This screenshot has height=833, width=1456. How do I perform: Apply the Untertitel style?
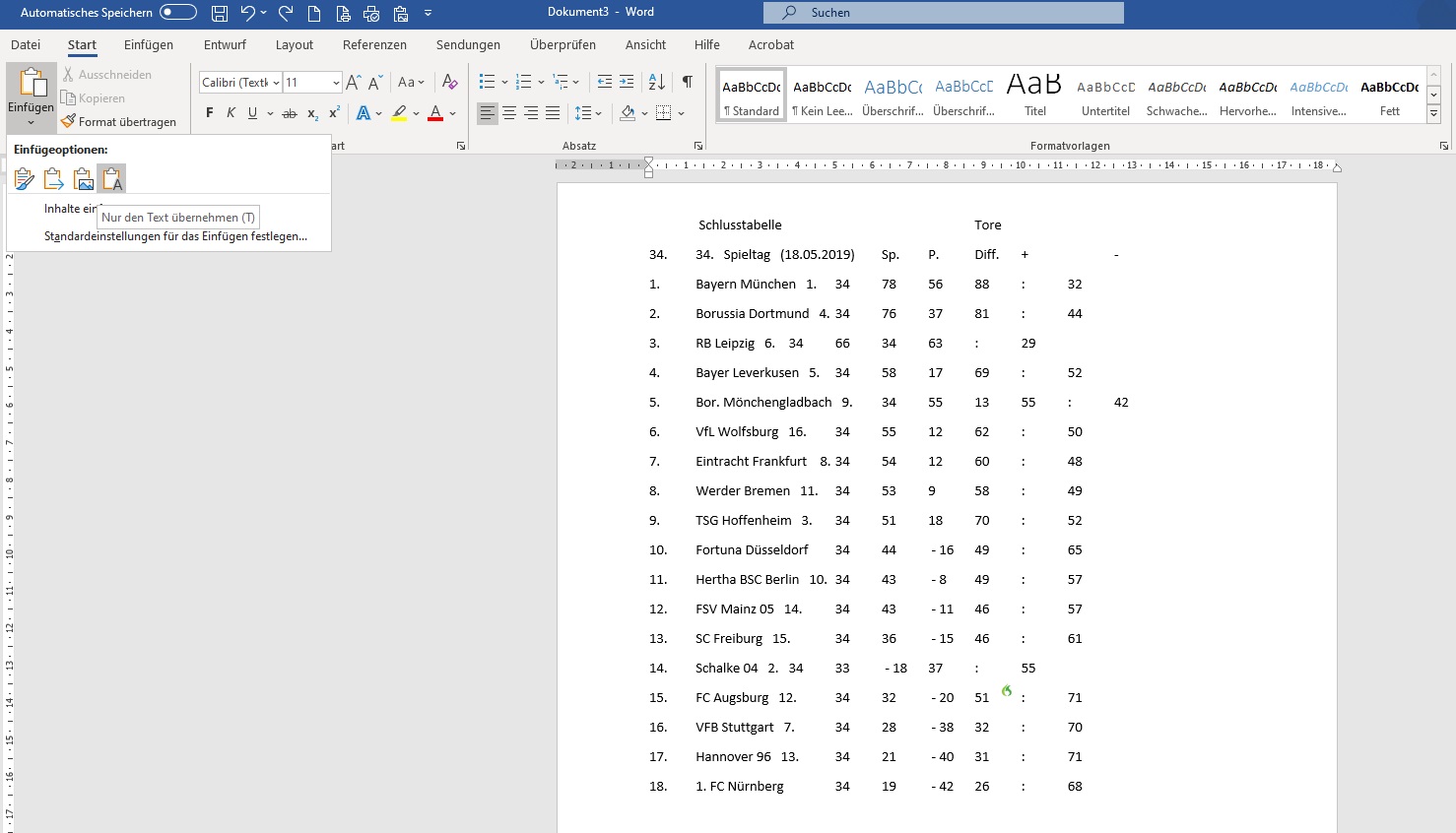[1106, 95]
